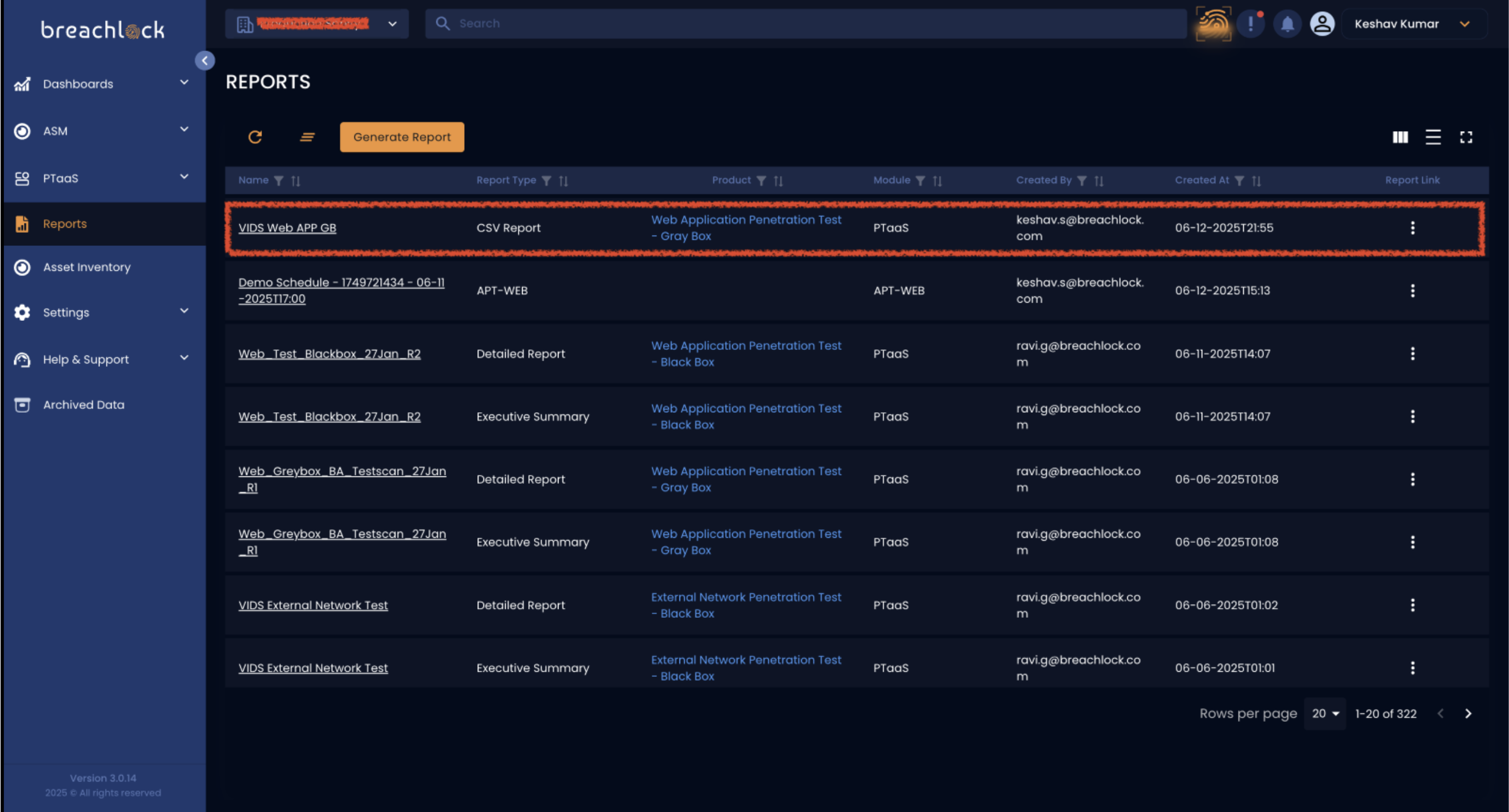Viewport: 1509px width, 812px height.
Task: Click External Network Penetration Test product at 06-06-2025T01:02
Action: [746, 605]
